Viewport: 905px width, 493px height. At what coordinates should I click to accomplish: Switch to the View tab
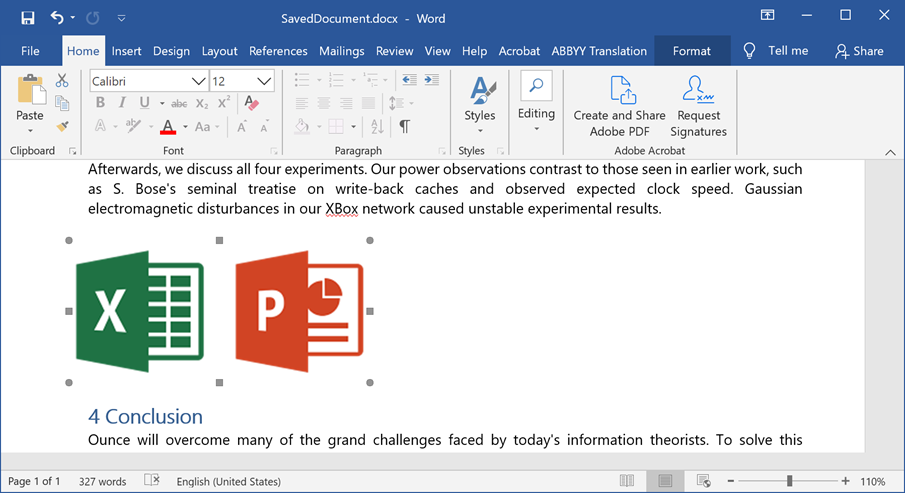pos(437,51)
